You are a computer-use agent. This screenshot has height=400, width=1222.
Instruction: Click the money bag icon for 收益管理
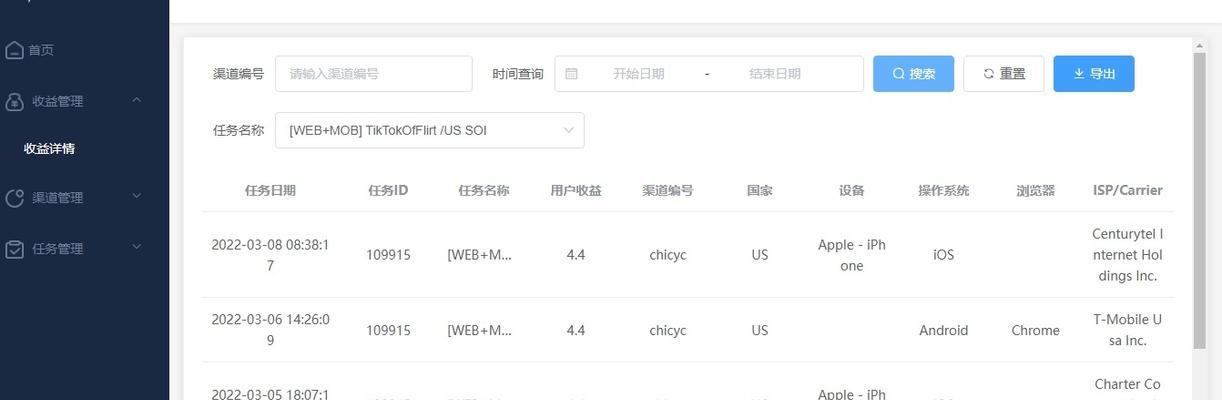pyautogui.click(x=15, y=101)
